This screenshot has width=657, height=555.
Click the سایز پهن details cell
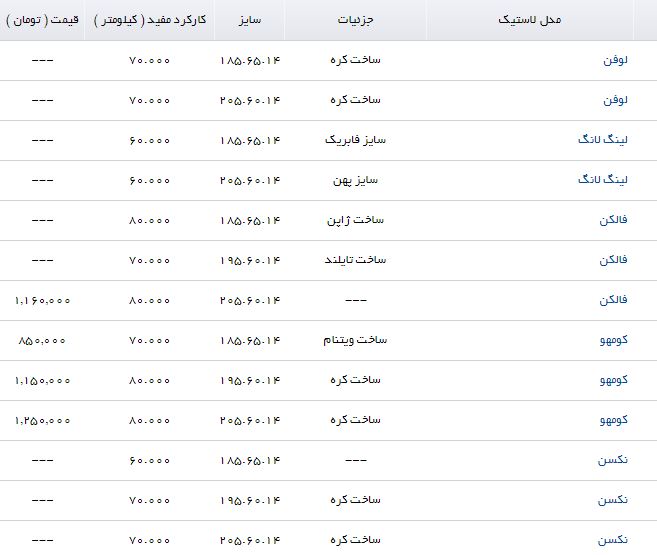click(355, 180)
